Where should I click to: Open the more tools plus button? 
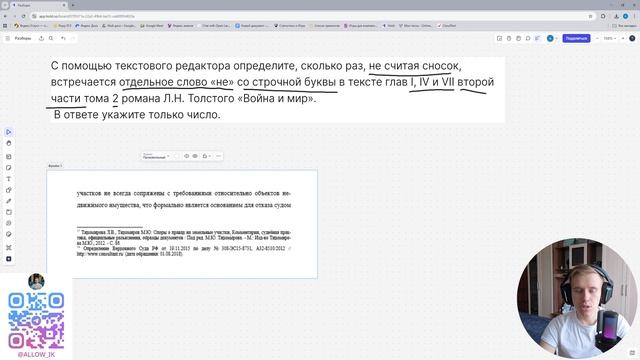coord(9,259)
